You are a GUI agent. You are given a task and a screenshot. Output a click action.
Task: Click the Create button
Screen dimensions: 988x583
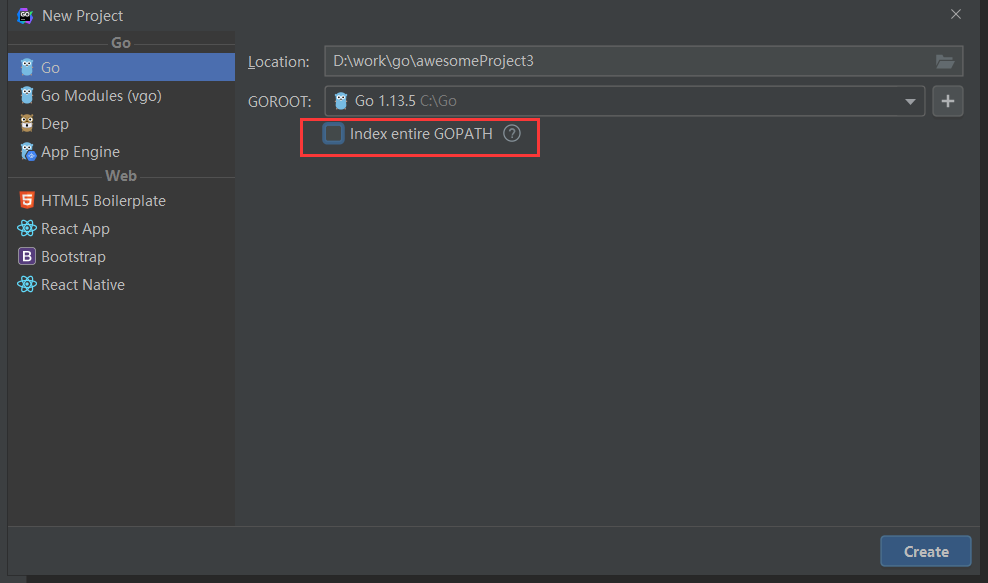tap(925, 550)
